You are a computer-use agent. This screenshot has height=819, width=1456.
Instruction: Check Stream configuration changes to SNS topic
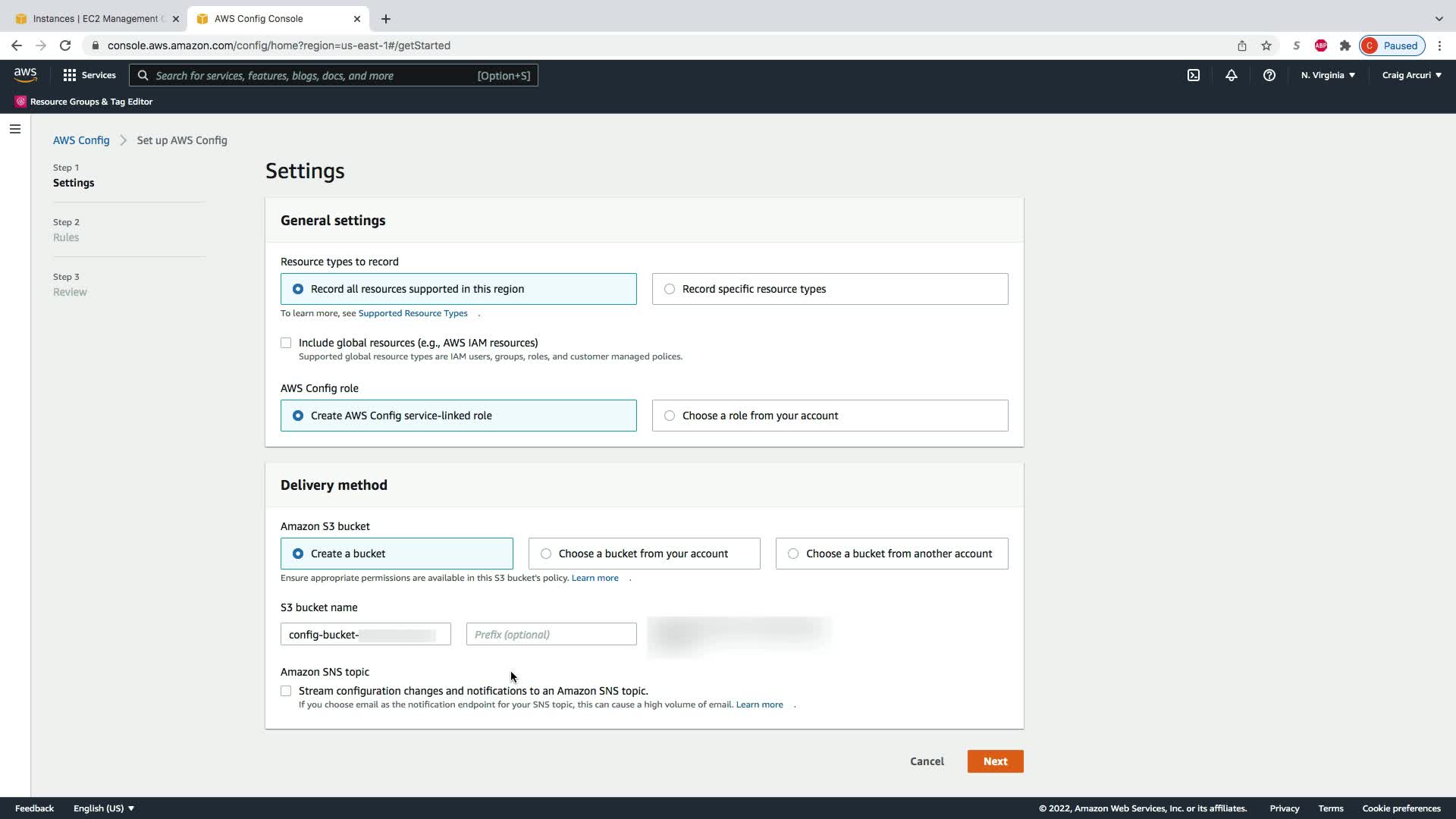click(286, 691)
